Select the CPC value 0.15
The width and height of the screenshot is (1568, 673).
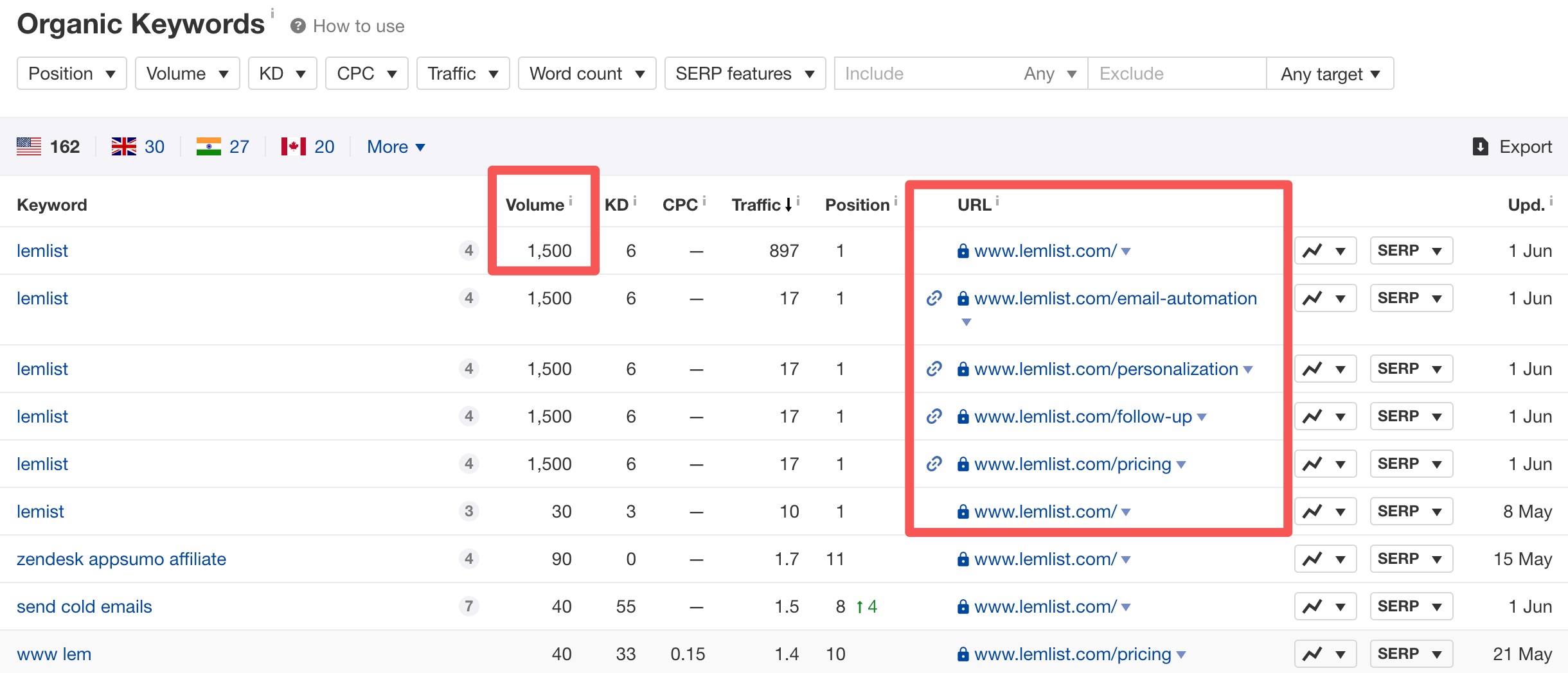[x=688, y=654]
